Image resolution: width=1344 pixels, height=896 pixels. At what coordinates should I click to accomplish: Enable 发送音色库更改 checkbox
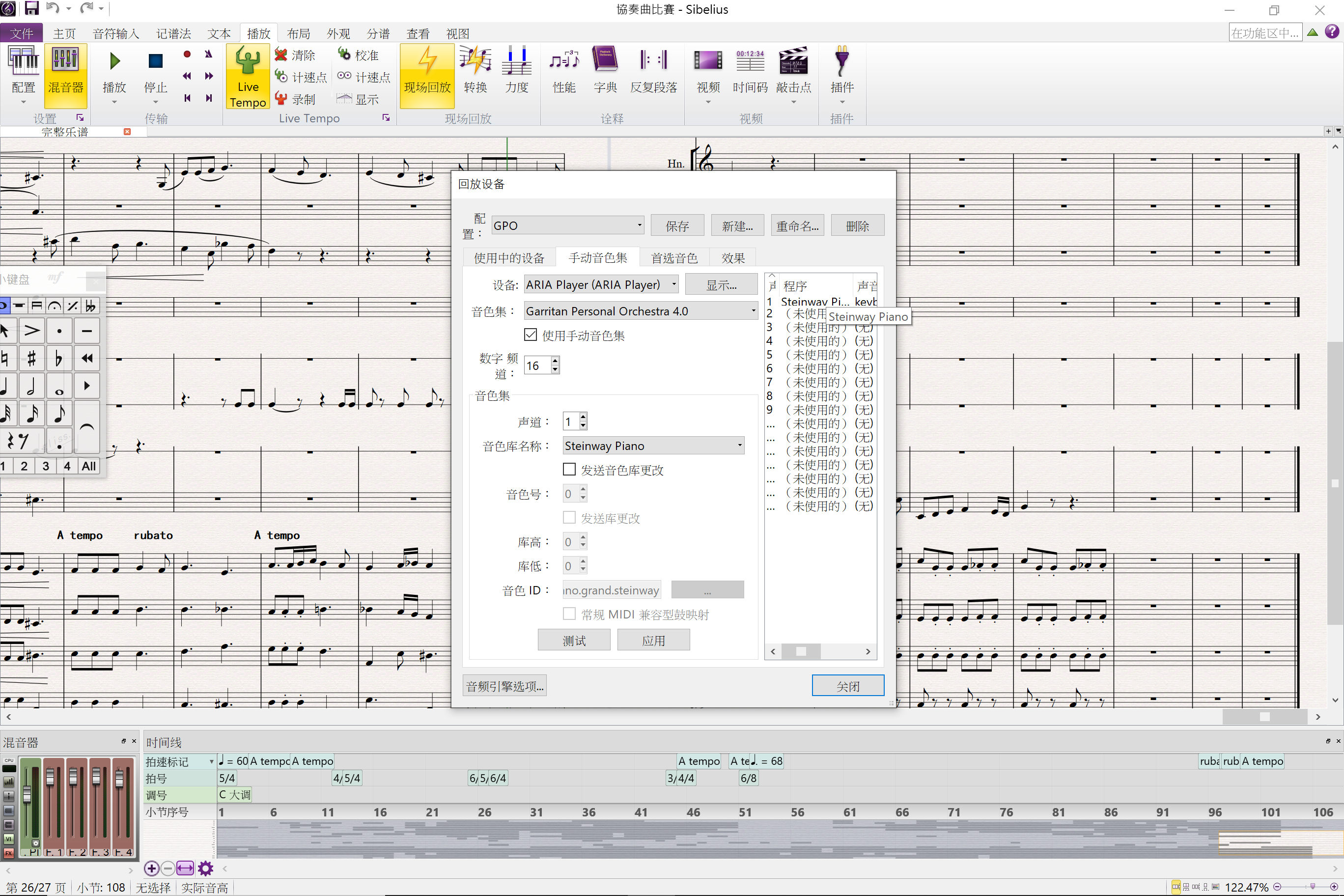[569, 470]
